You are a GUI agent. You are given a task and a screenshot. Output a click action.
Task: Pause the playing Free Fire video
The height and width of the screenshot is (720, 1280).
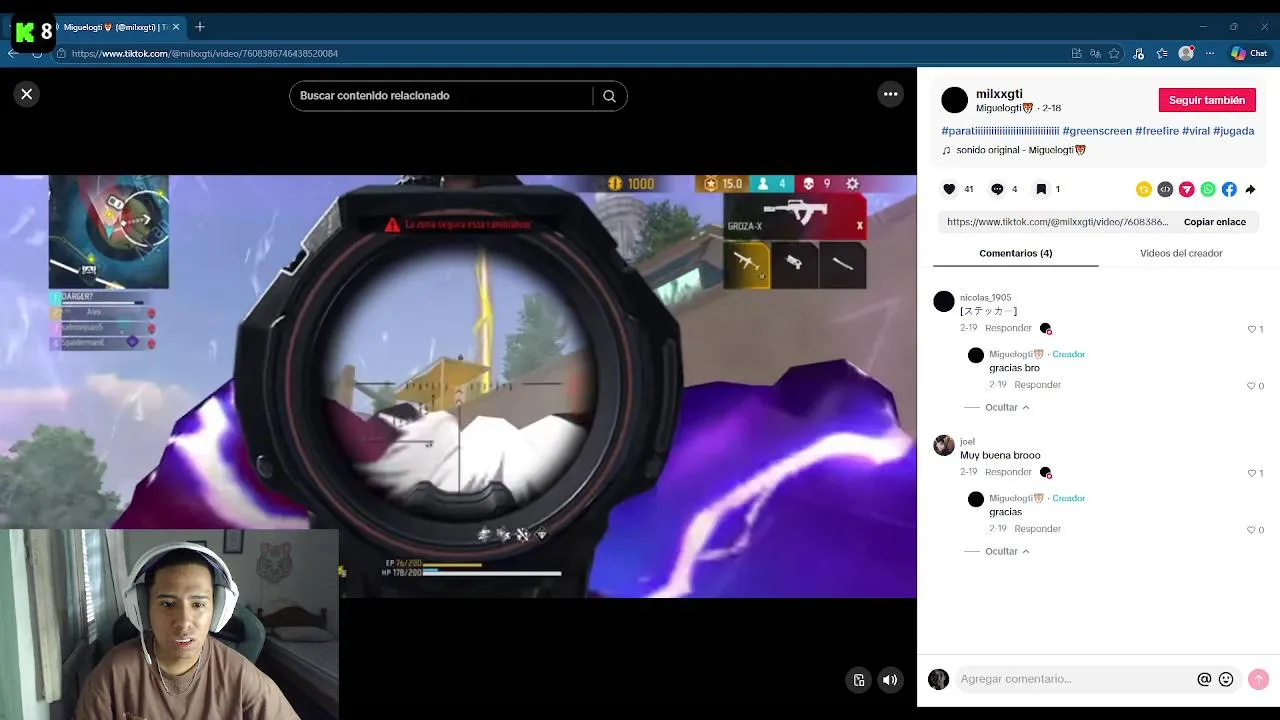point(458,386)
